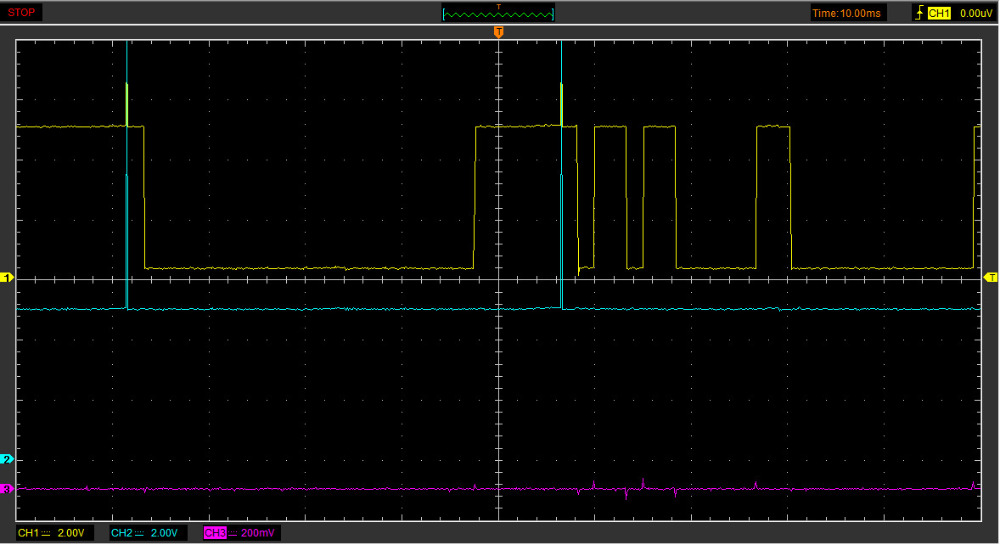Select the orange horizontal trigger position marker
1000x544 pixels.
click(499, 34)
